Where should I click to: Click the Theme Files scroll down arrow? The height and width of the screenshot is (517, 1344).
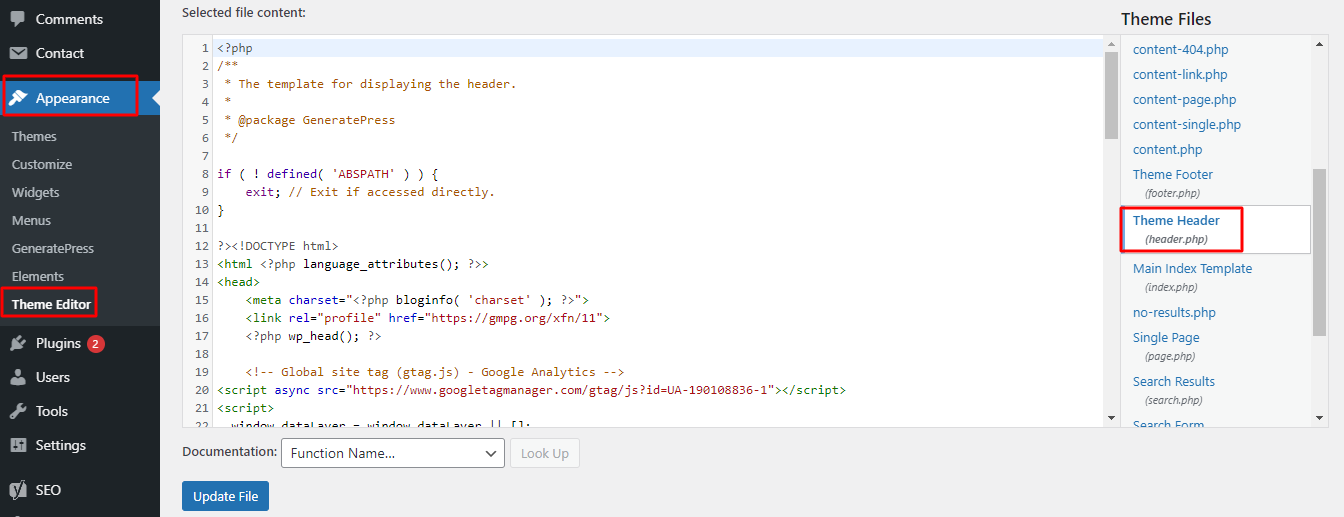point(1319,417)
